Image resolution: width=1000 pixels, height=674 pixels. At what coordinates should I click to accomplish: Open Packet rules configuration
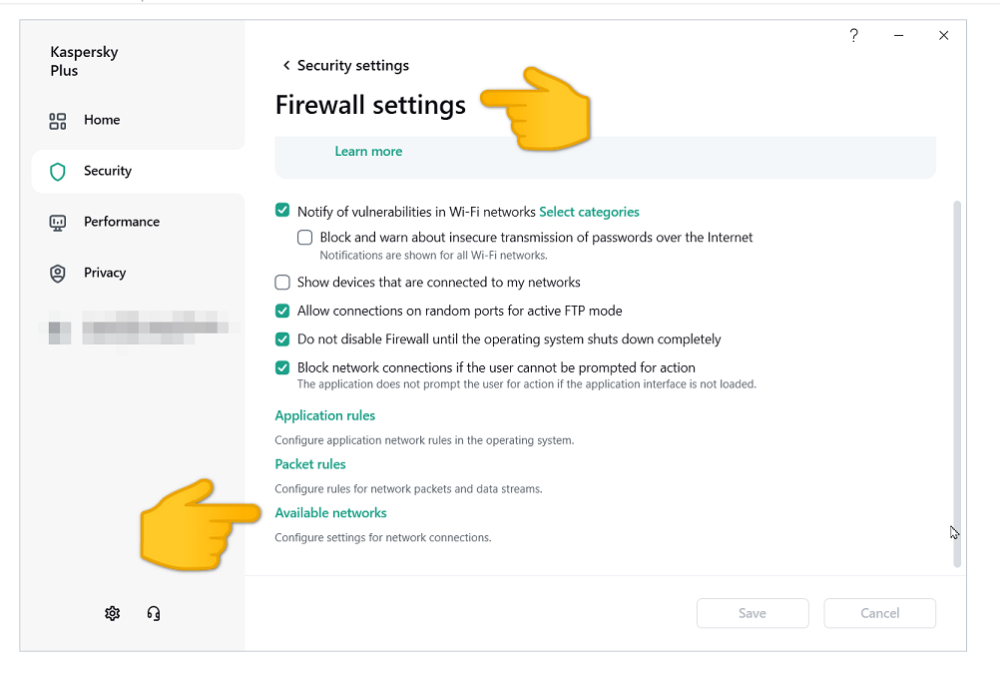click(x=310, y=464)
